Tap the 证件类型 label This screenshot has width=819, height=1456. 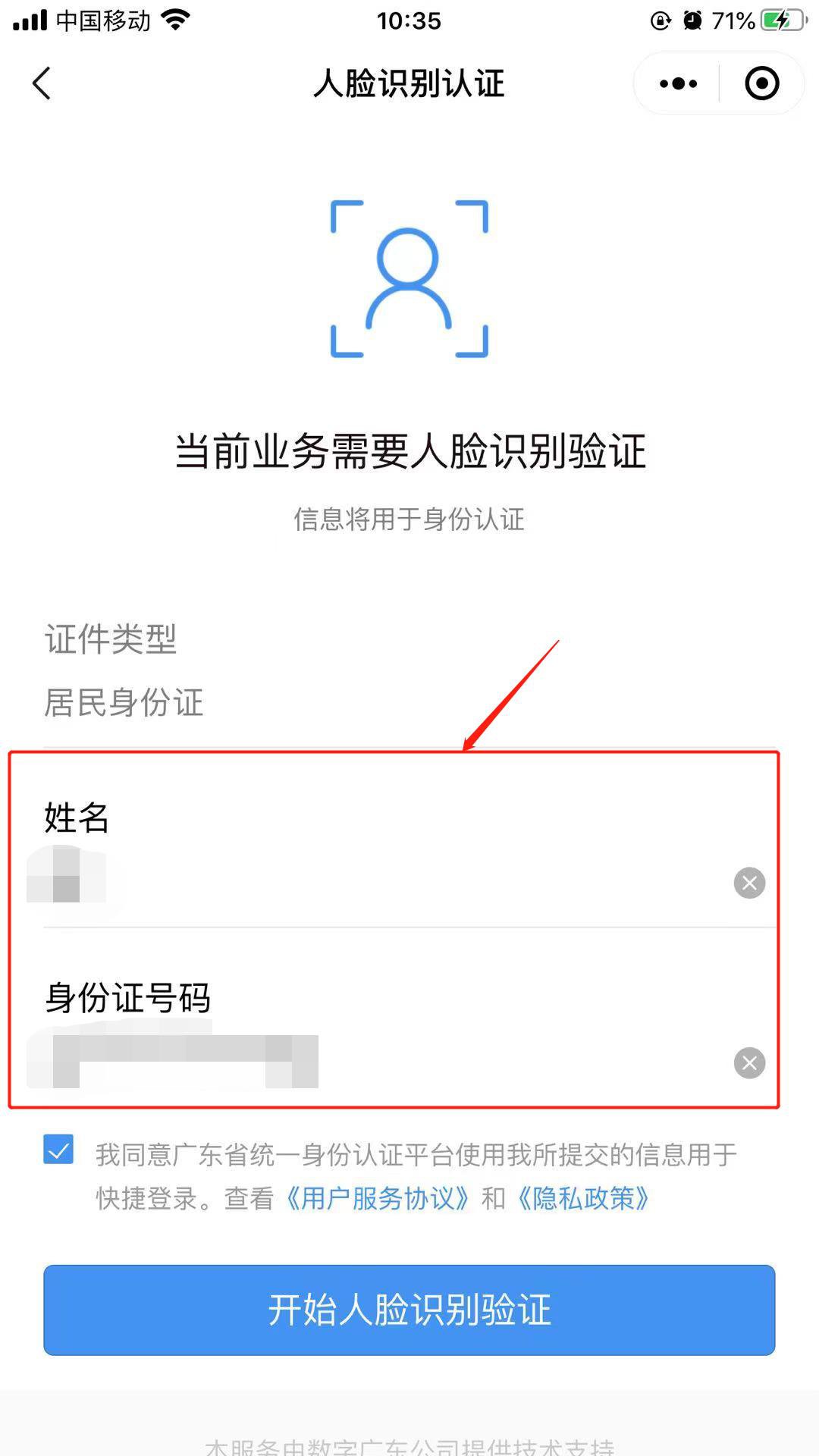click(x=111, y=639)
